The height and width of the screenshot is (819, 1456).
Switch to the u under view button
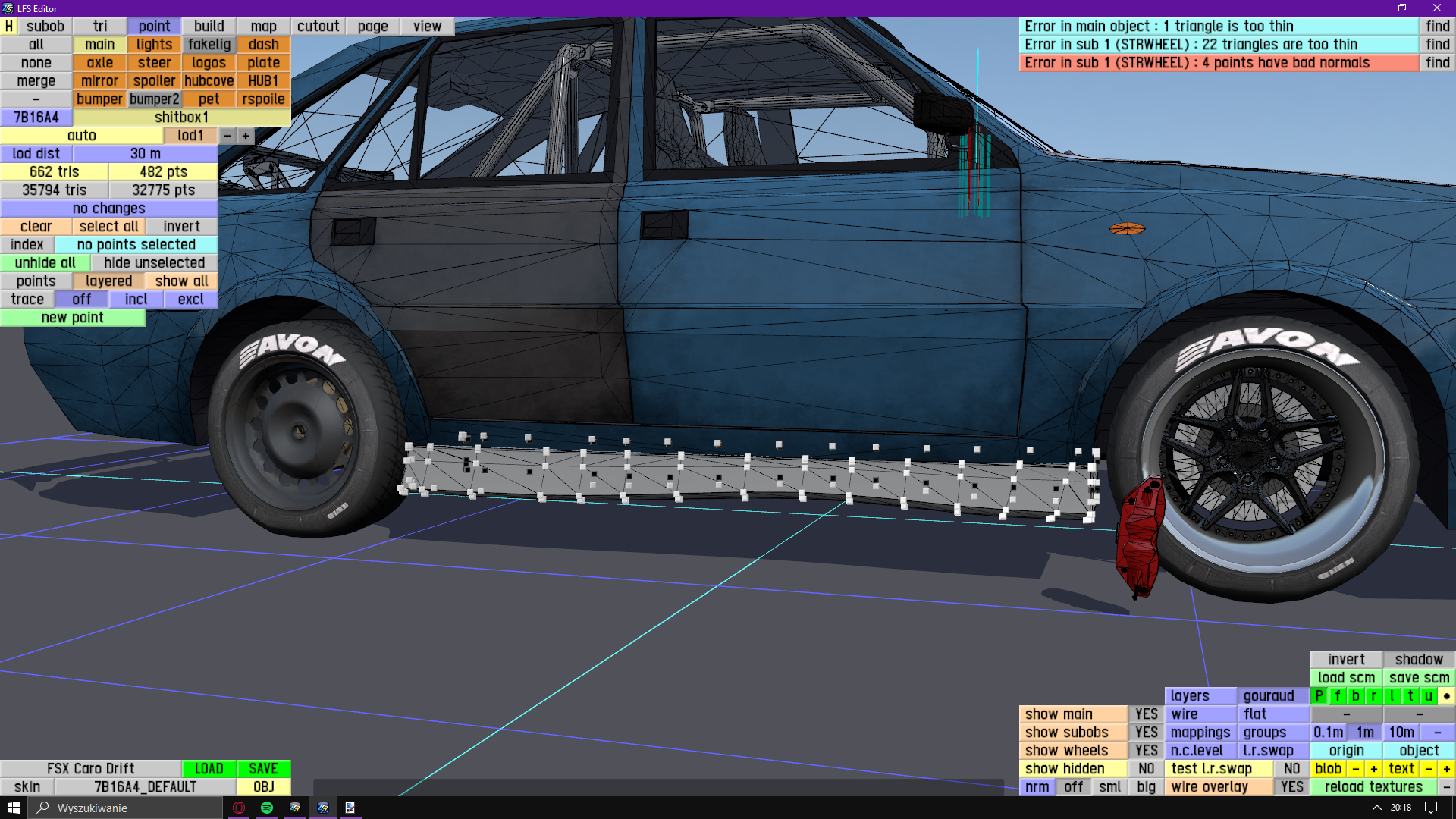[1429, 696]
